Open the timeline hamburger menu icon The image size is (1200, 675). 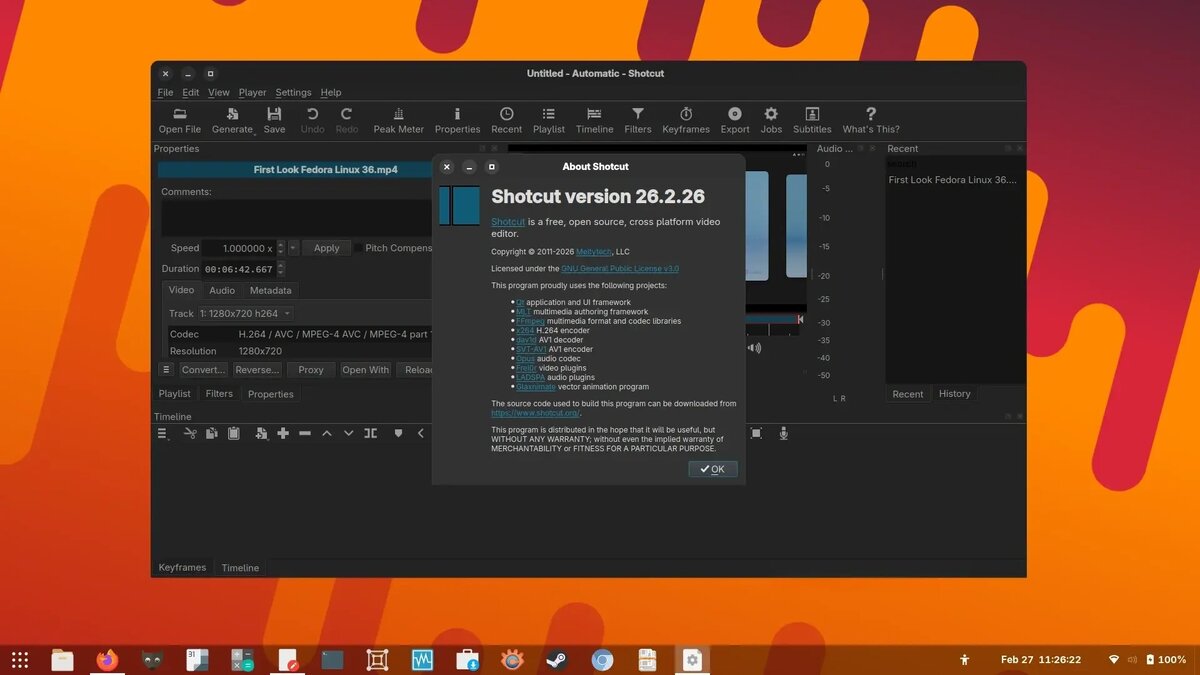(163, 433)
